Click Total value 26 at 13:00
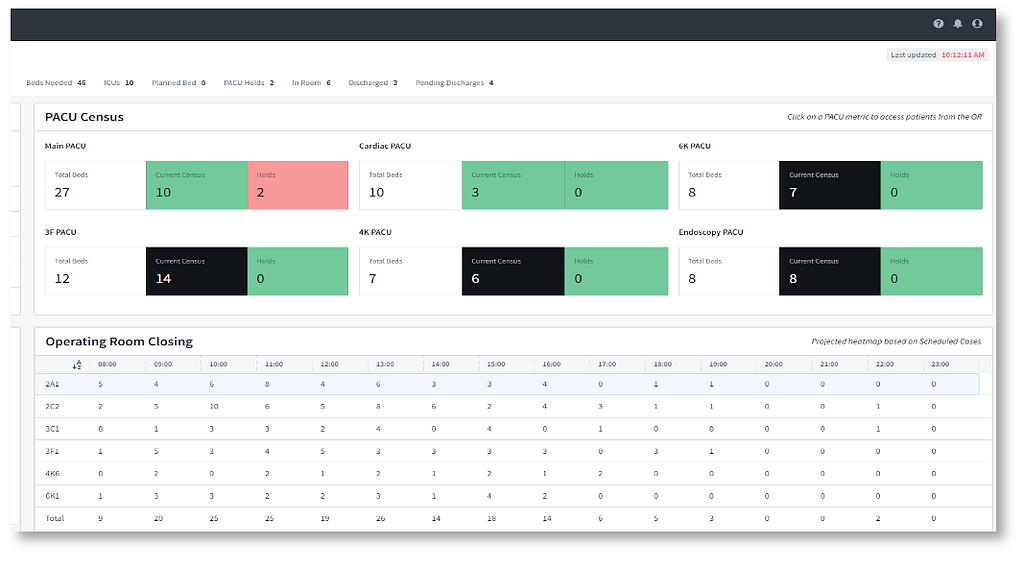This screenshot has width=1024, height=563. click(381, 518)
